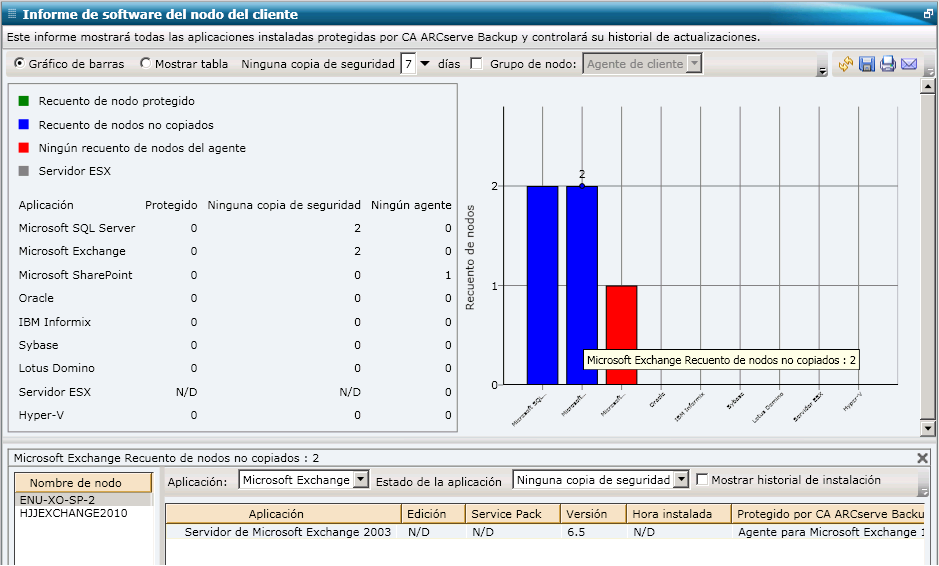Select node HJJEXCHANGE2010 in list
The image size is (939, 566).
(84, 513)
